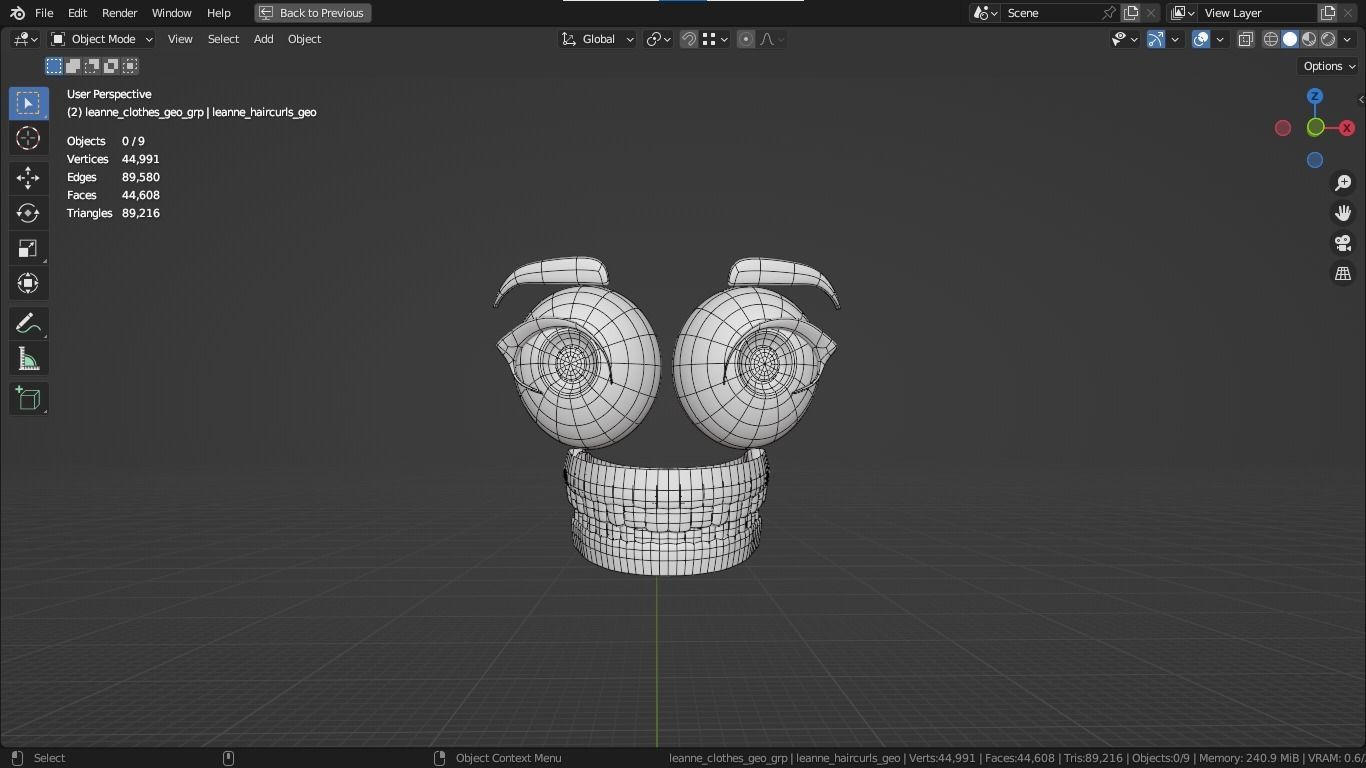Choose Invert Selection mode icon
The image size is (1366, 768).
click(x=111, y=66)
